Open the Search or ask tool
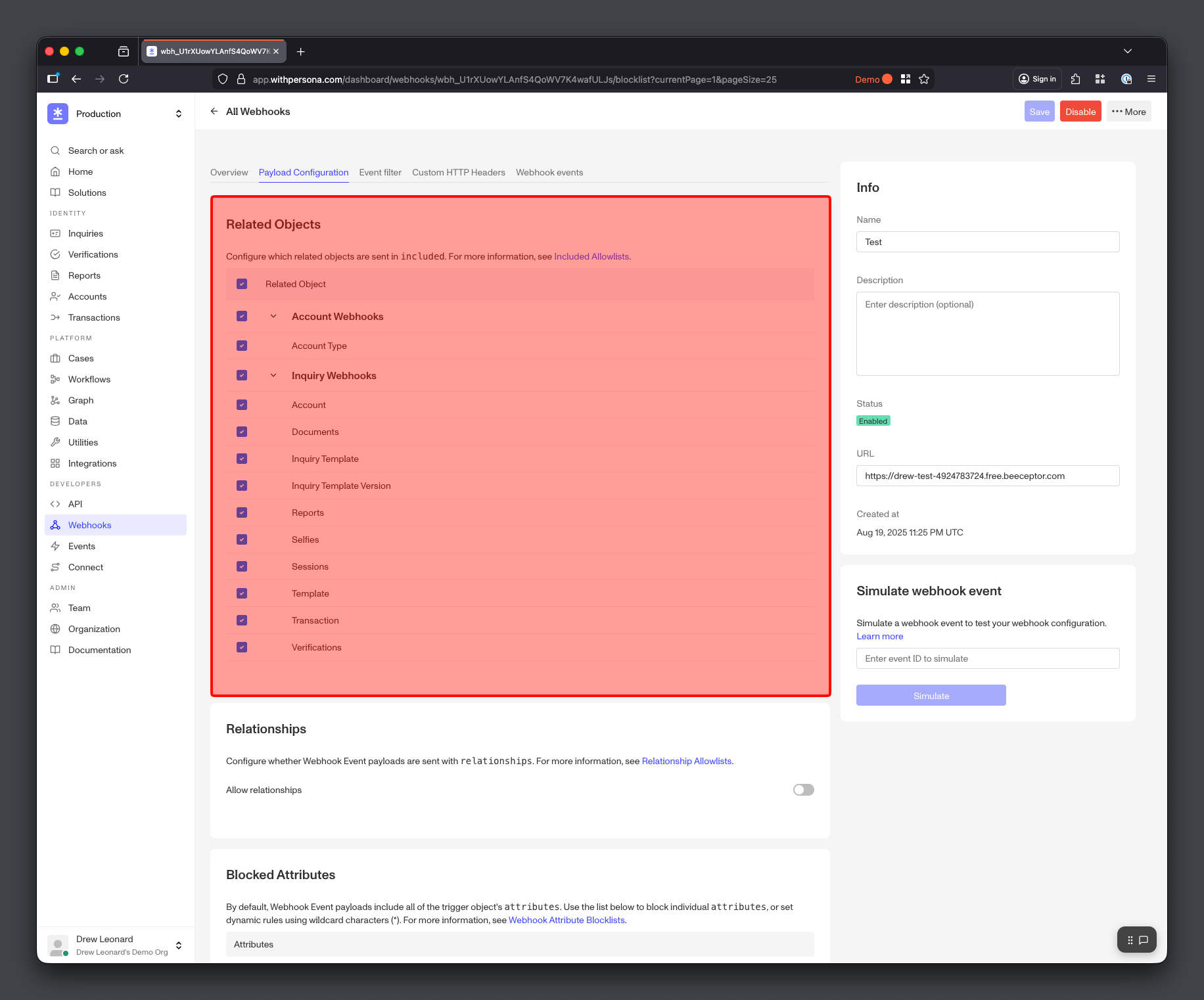The height and width of the screenshot is (1000, 1204). pyautogui.click(x=96, y=150)
